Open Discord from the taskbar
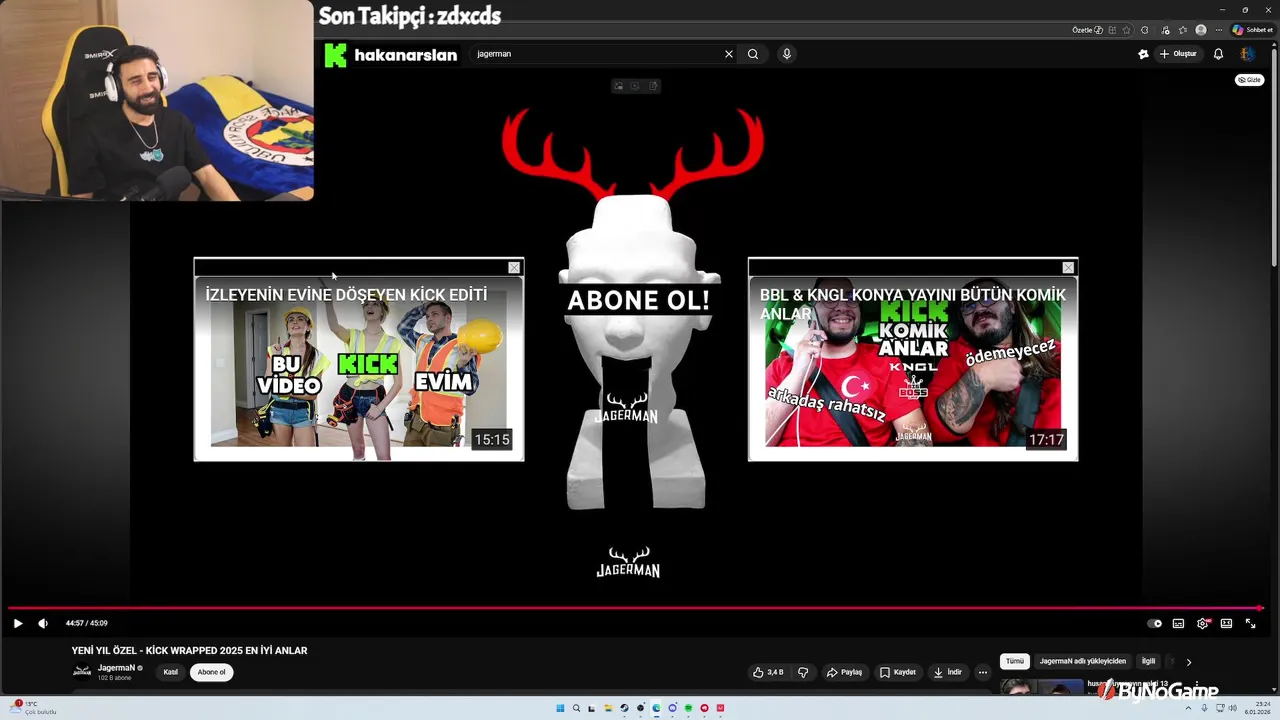The image size is (1280, 720). pos(673,708)
